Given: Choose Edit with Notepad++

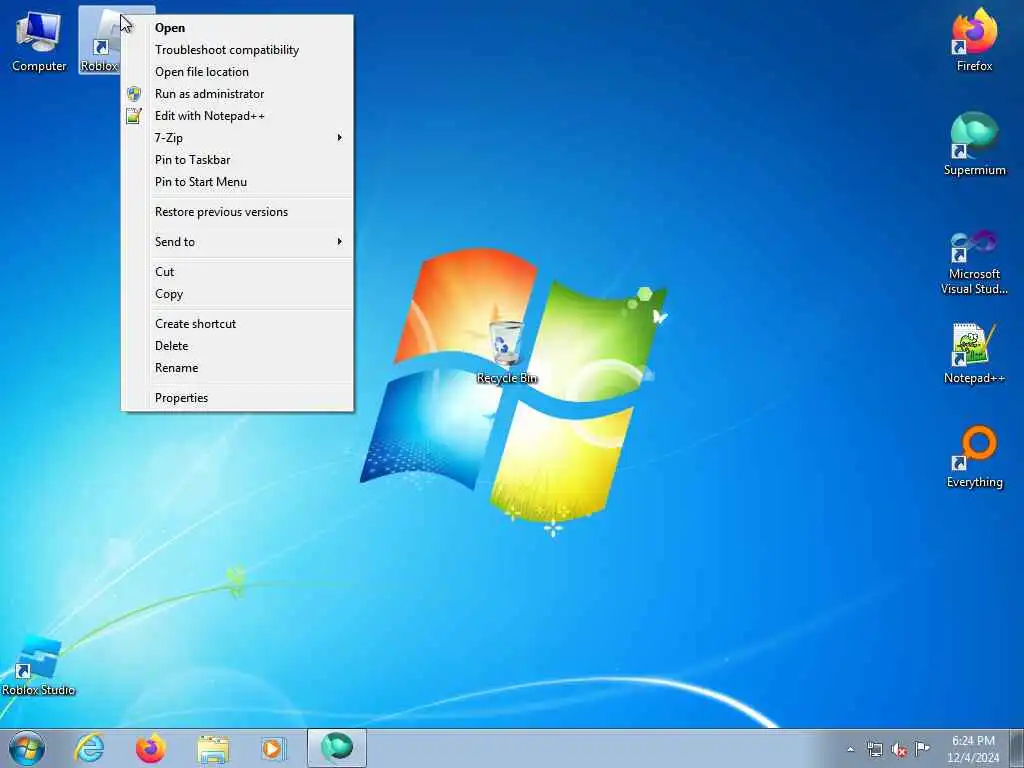Looking at the screenshot, I should click(238, 116).
